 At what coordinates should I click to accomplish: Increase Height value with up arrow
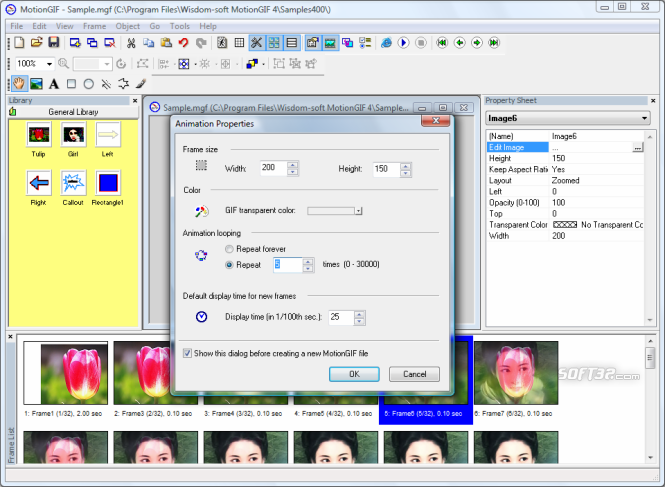pyautogui.click(x=406, y=166)
